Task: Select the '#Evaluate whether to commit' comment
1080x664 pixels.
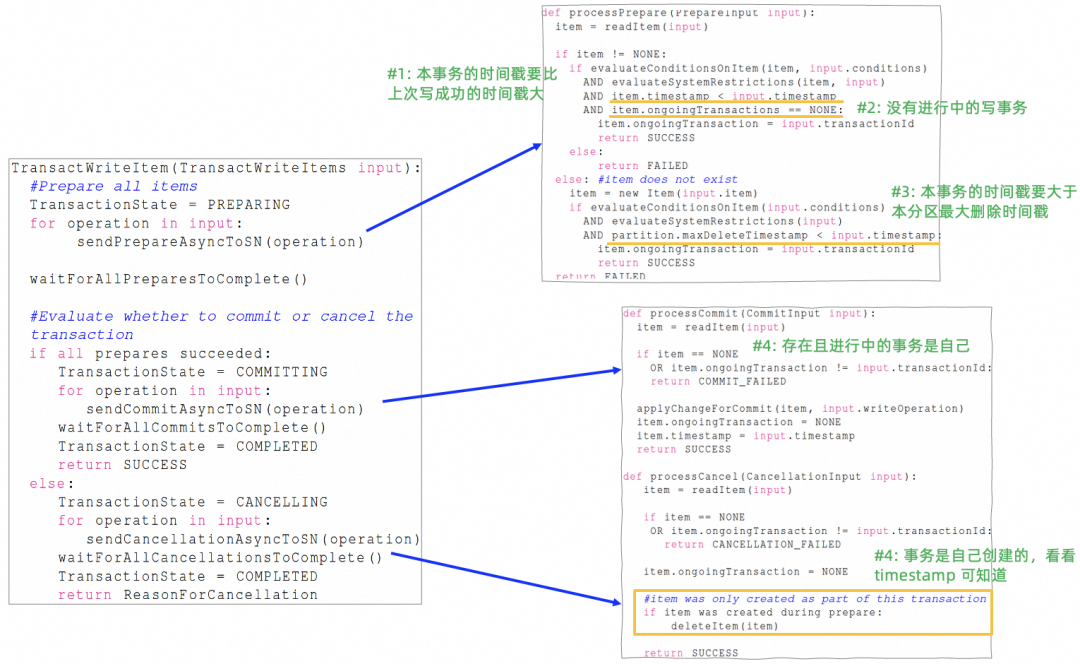Action: [x=221, y=326]
